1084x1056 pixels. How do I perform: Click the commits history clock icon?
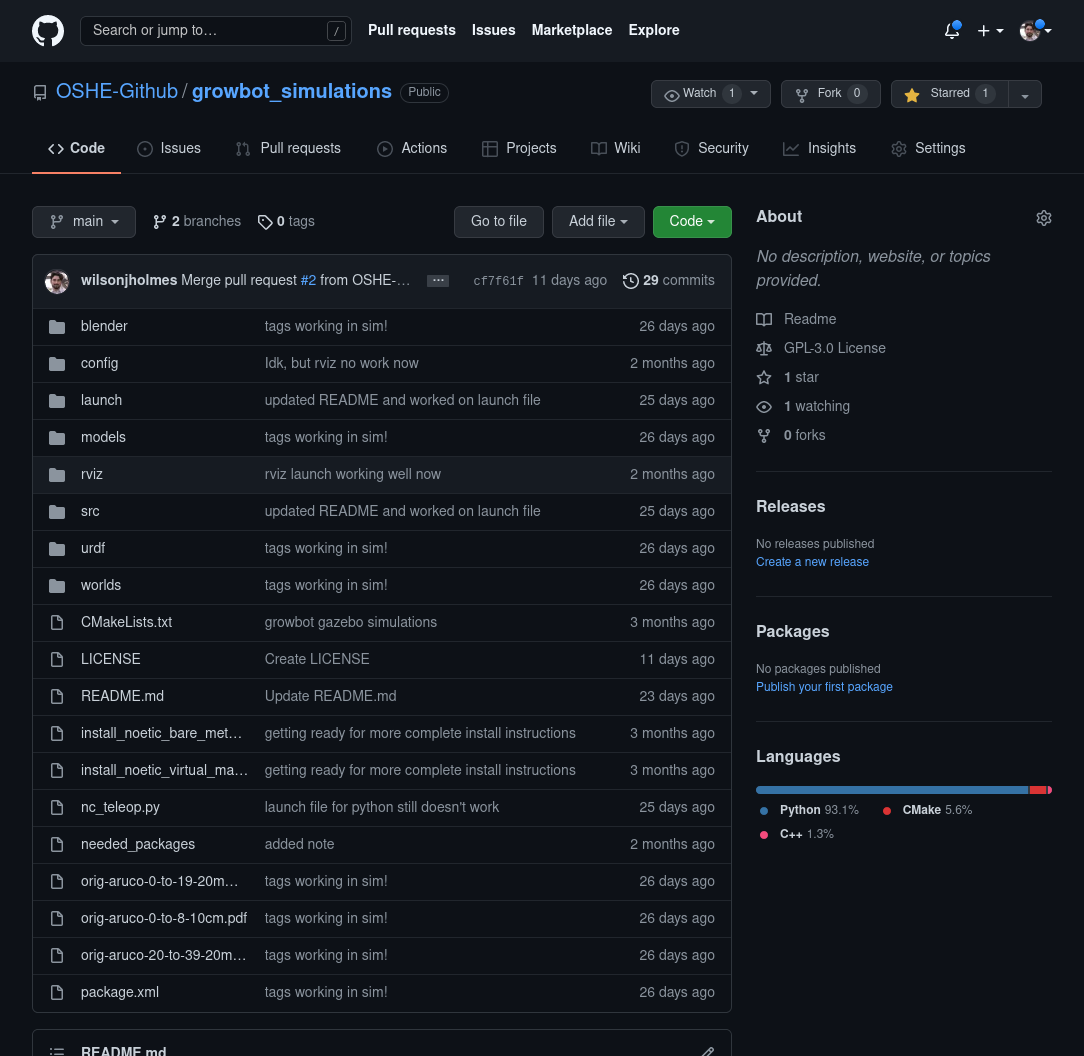pos(630,281)
